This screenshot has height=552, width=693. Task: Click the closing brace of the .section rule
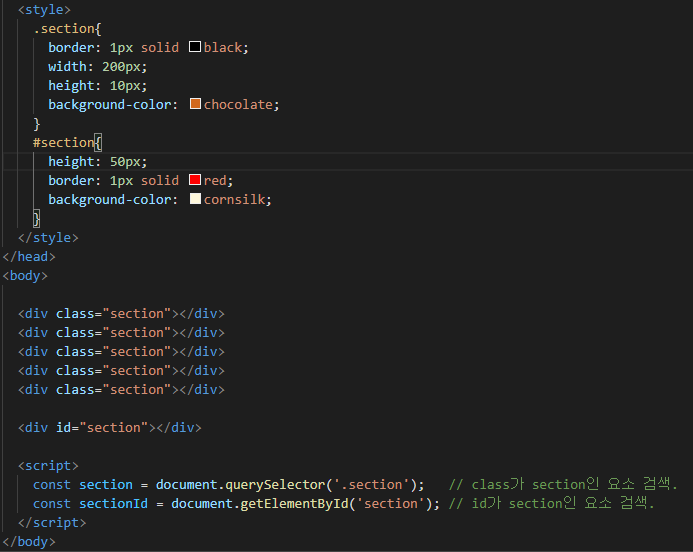[x=37, y=124]
